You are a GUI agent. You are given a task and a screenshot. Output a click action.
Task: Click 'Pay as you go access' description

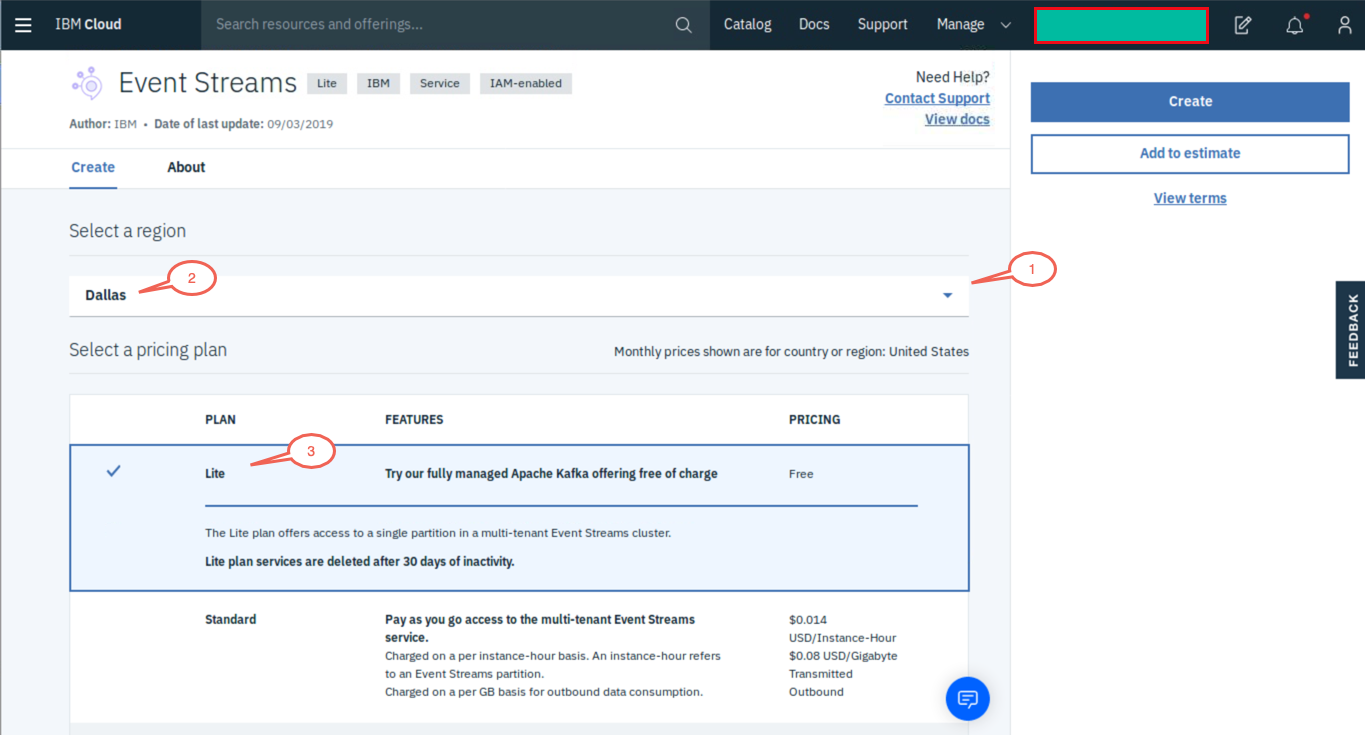click(540, 629)
